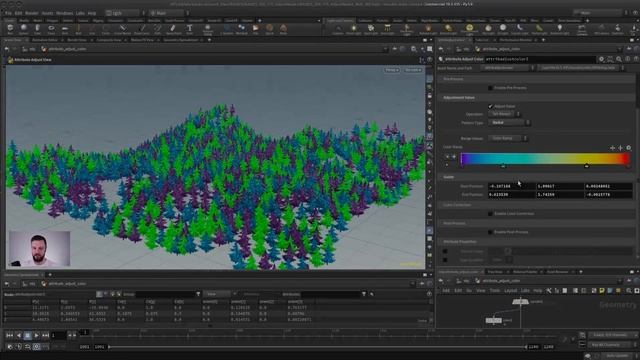Play the timeline forward

click(x=36, y=336)
